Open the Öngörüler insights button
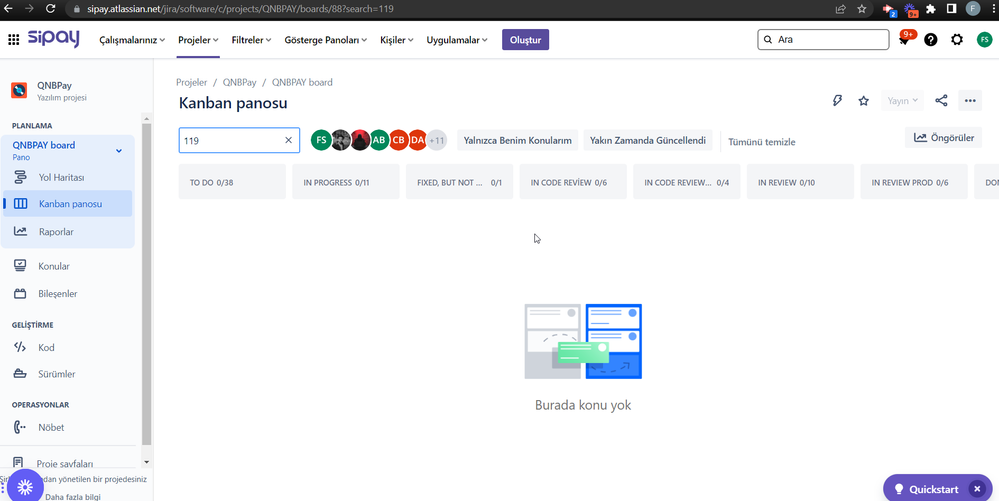Screen dimensions: 999x501 coord(944,138)
